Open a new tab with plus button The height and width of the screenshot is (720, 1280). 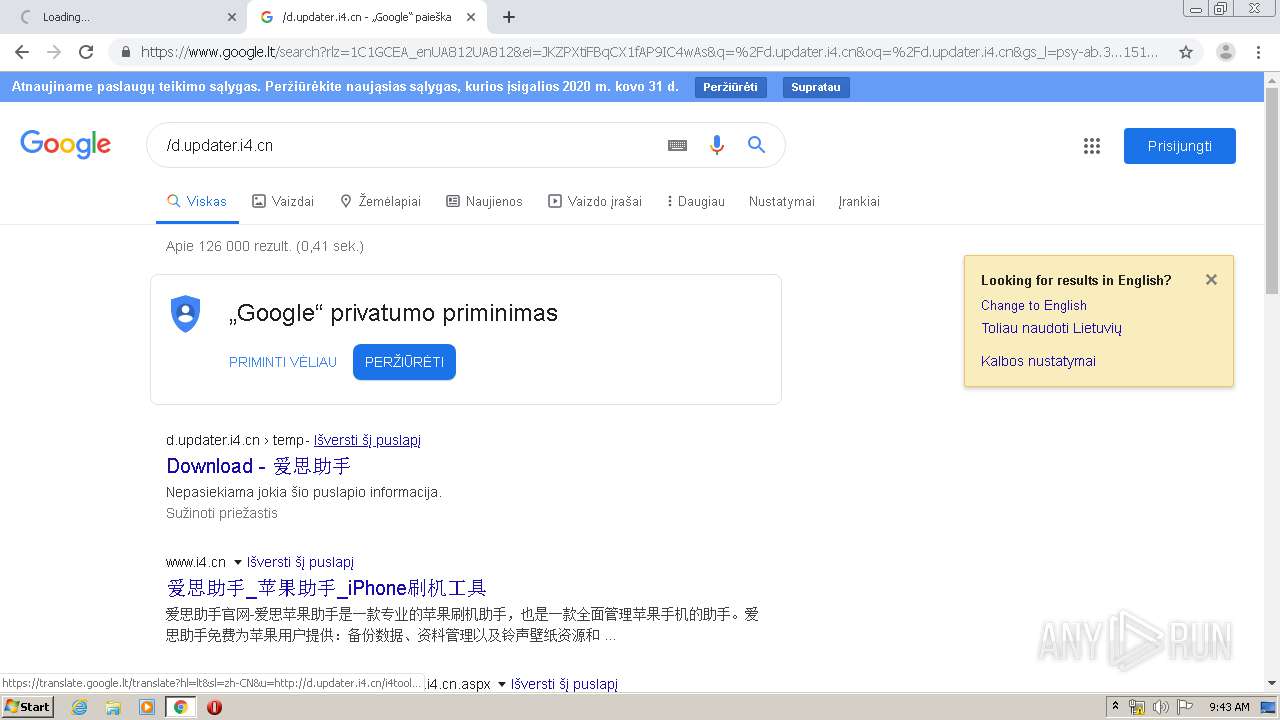tap(509, 17)
